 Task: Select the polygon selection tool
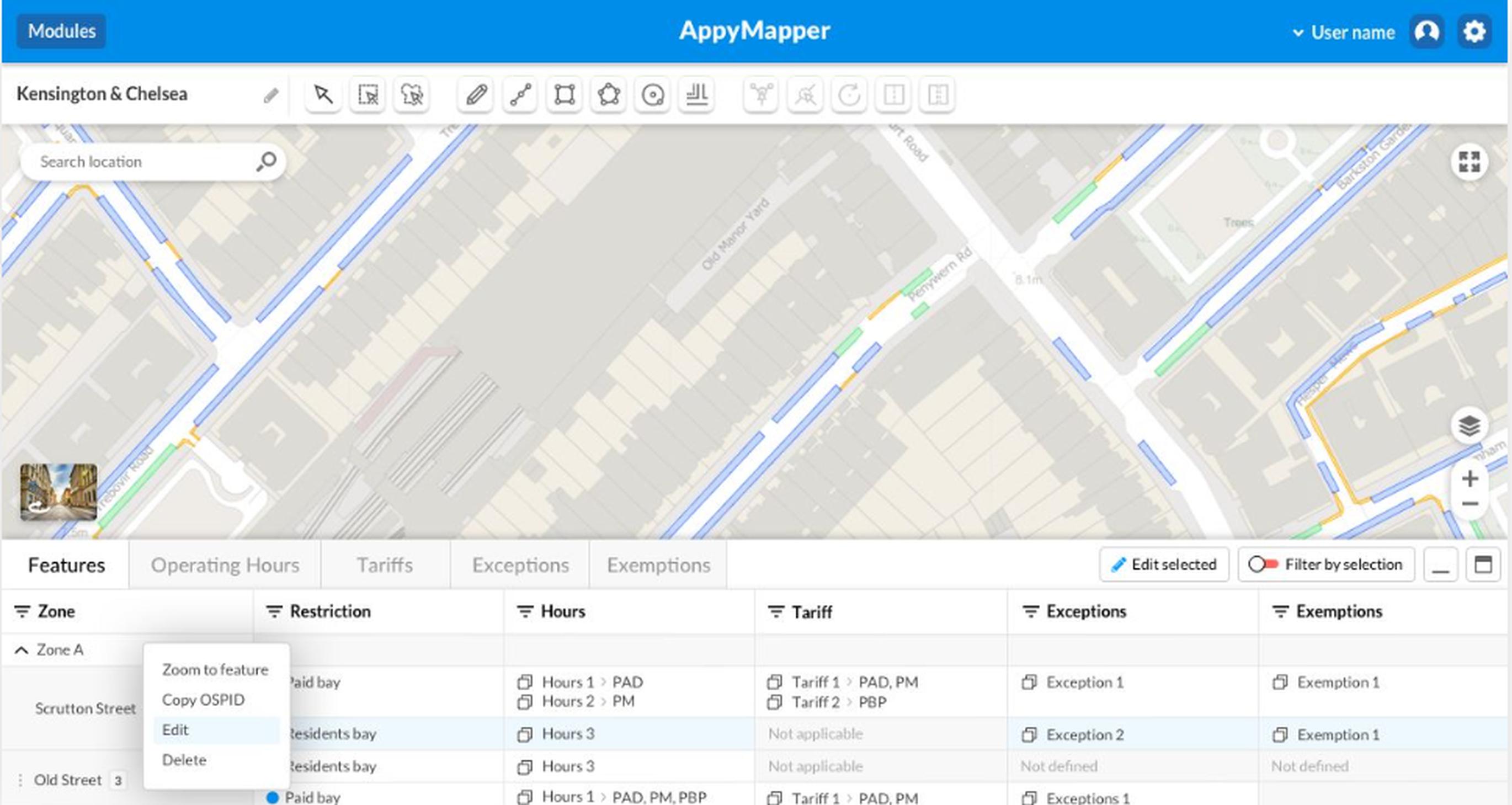pyautogui.click(x=412, y=94)
